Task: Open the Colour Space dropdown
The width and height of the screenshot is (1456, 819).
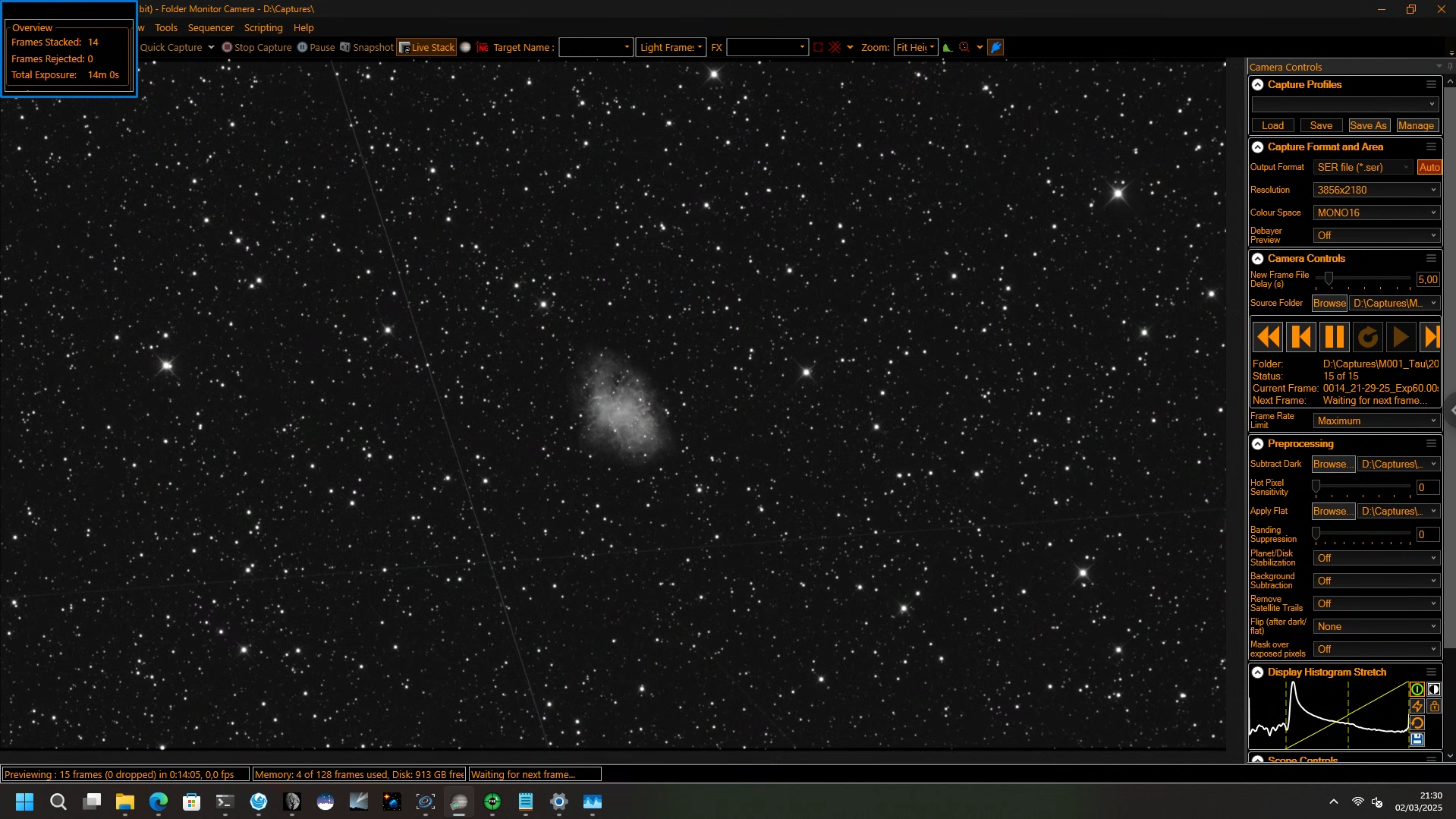Action: pos(1377,213)
